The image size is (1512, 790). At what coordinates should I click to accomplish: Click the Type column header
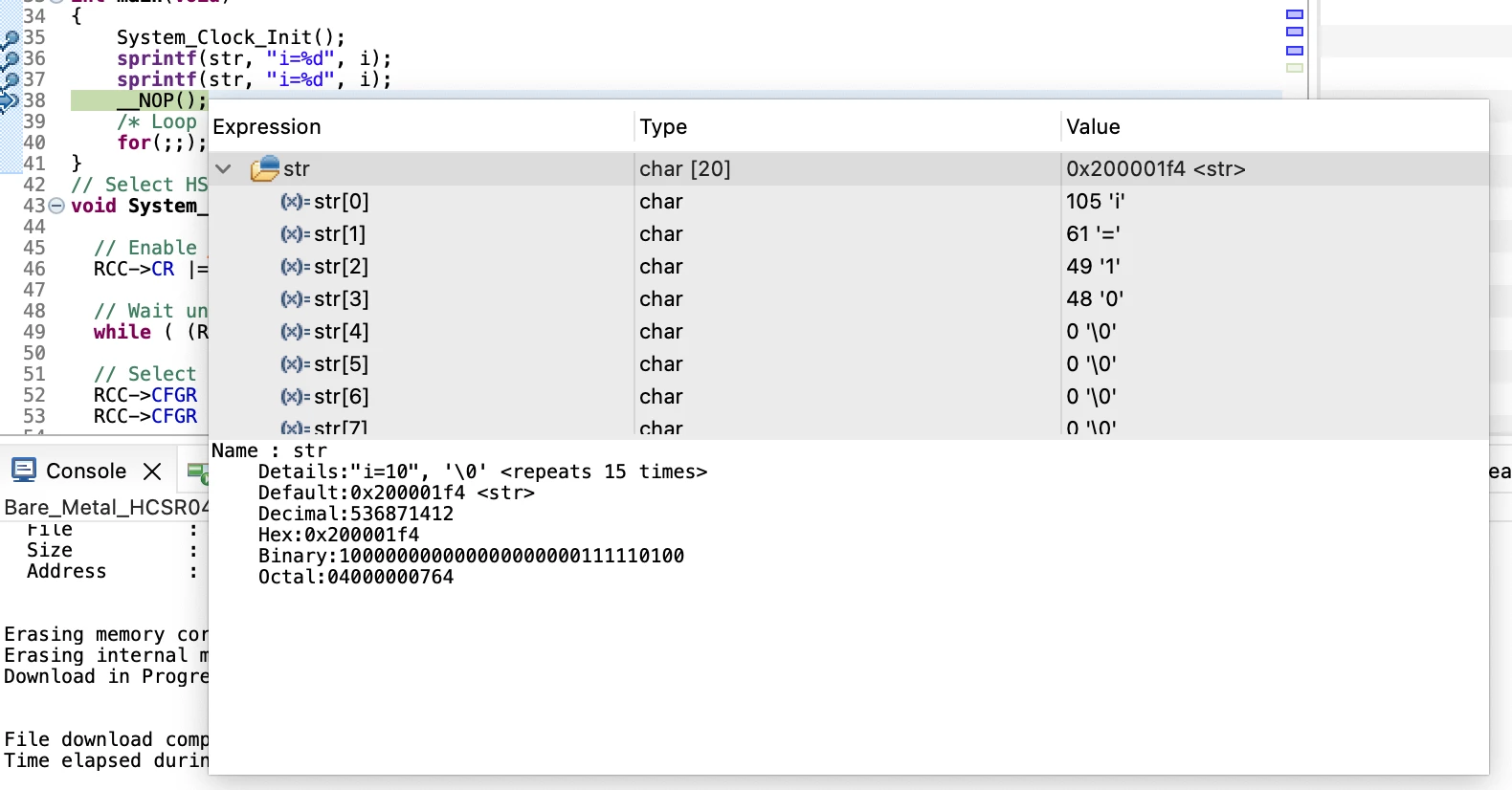click(x=663, y=127)
